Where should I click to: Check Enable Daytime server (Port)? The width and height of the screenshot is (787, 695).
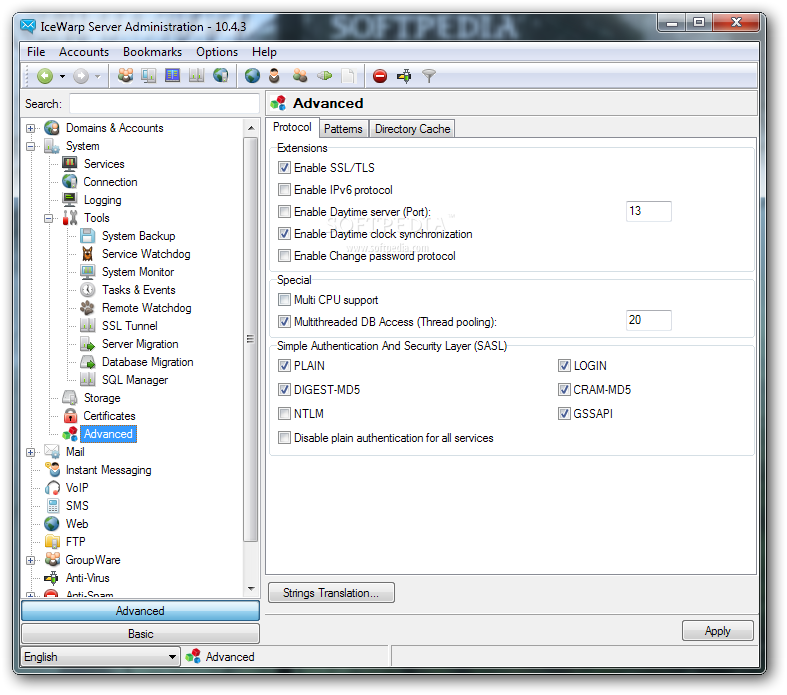284,212
